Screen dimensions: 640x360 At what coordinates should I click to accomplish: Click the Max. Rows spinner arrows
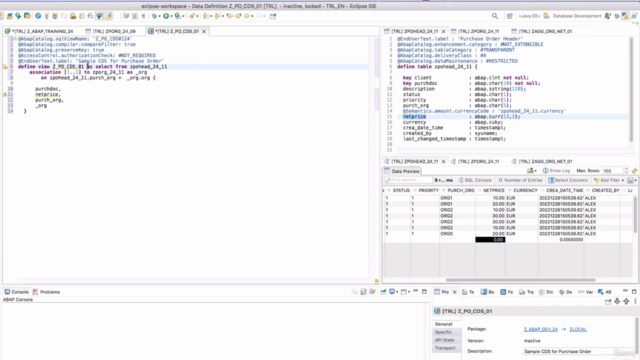[626, 171]
